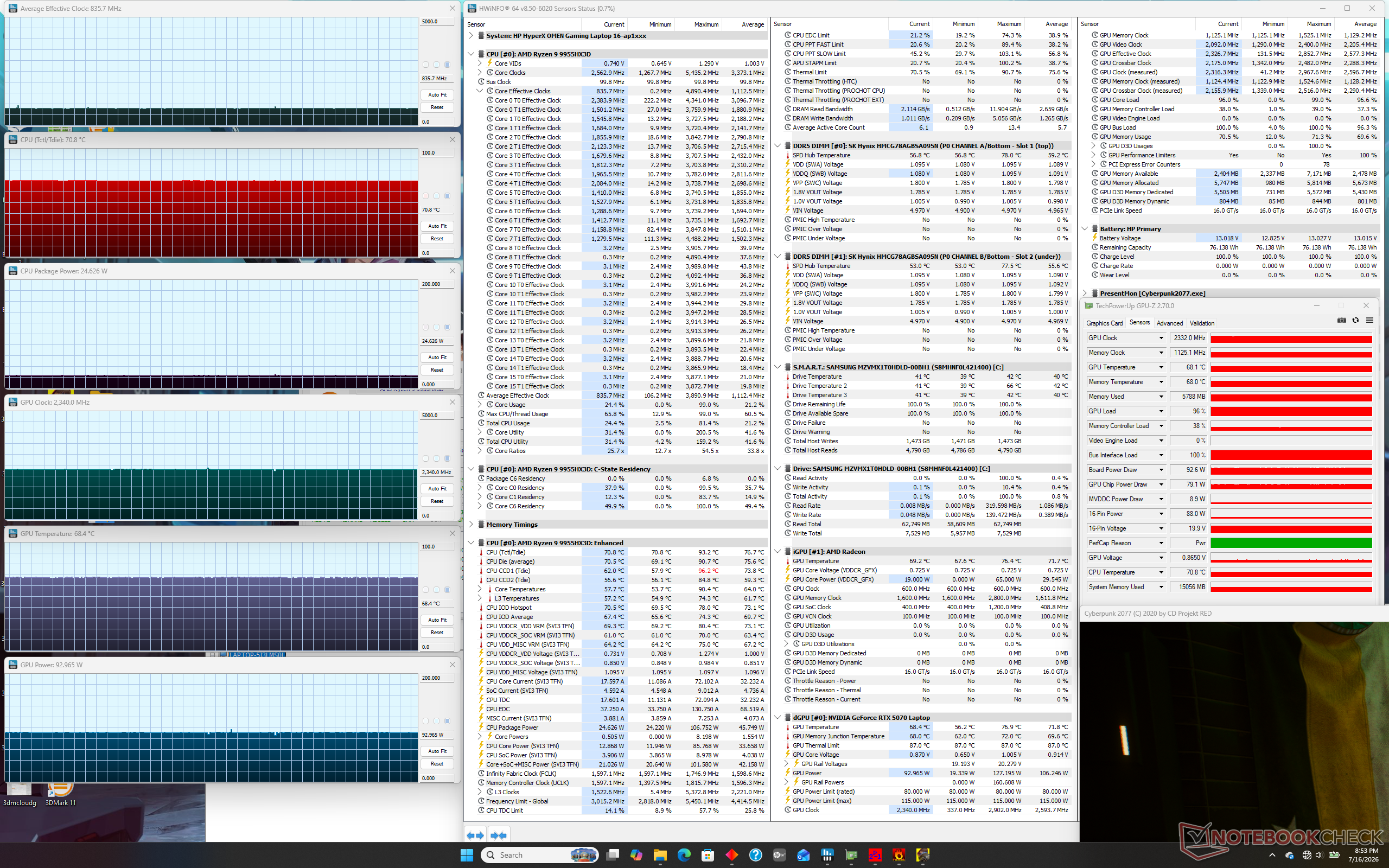
Task: Click the GPU-Z refresh icon
Action: pyautogui.click(x=1356, y=320)
